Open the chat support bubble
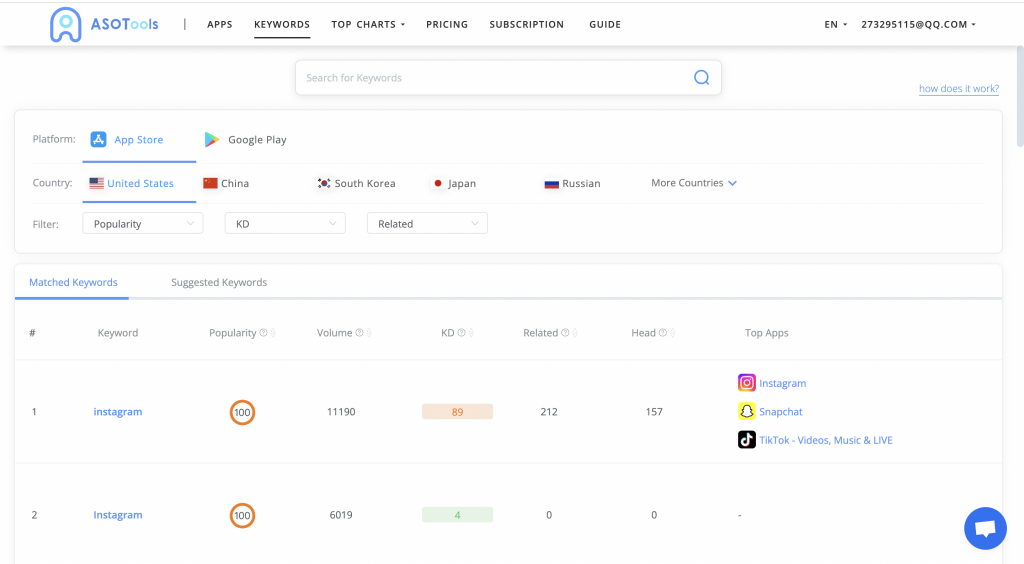The image size is (1024, 564). point(985,528)
